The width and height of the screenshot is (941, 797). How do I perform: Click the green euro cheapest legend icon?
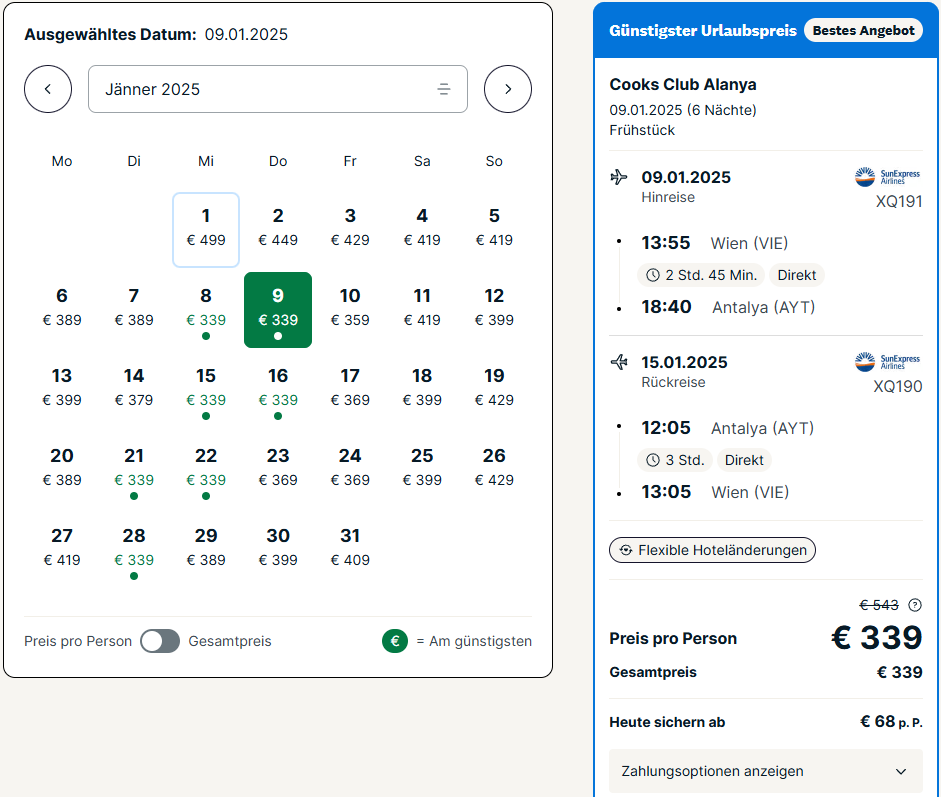[395, 641]
